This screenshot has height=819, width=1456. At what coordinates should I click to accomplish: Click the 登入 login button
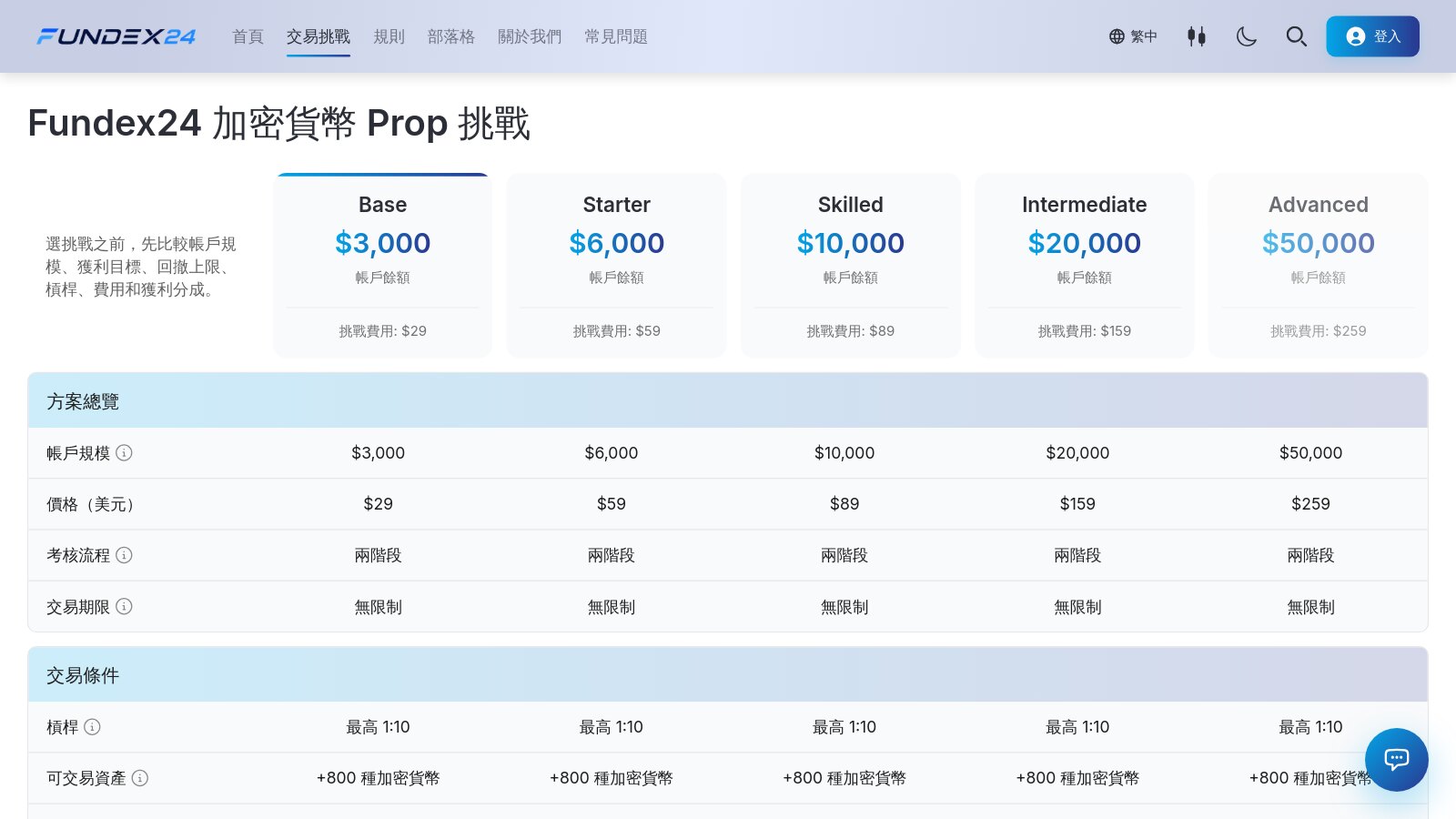pos(1372,36)
